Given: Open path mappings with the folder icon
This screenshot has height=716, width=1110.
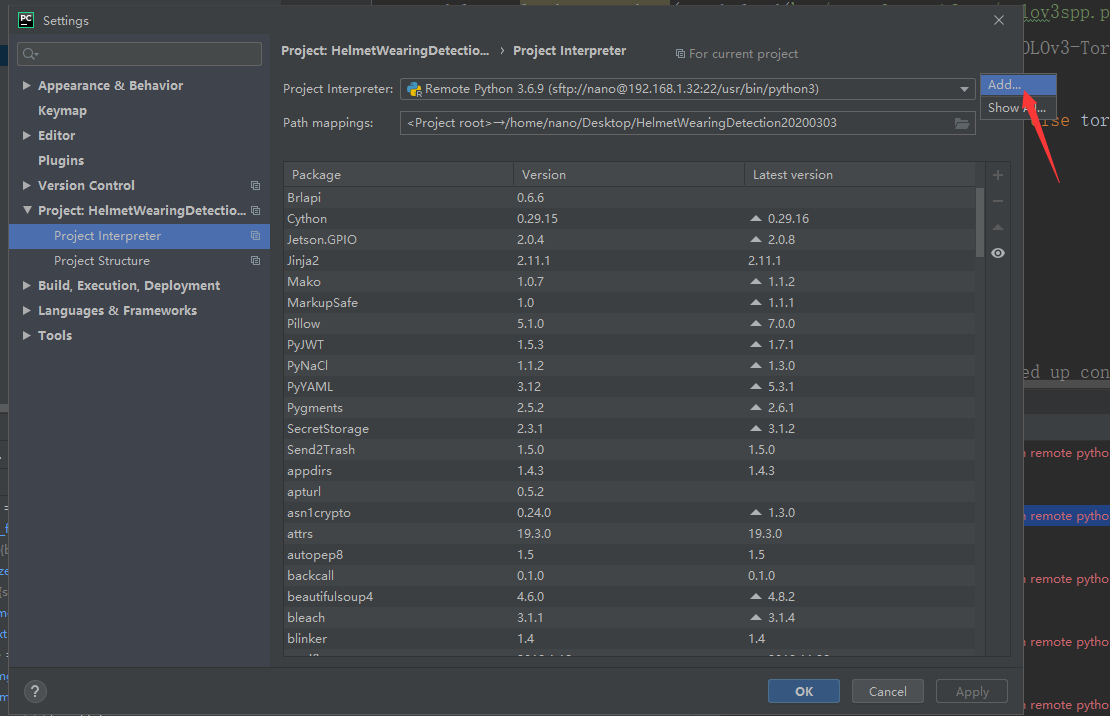Looking at the screenshot, I should click(963, 123).
